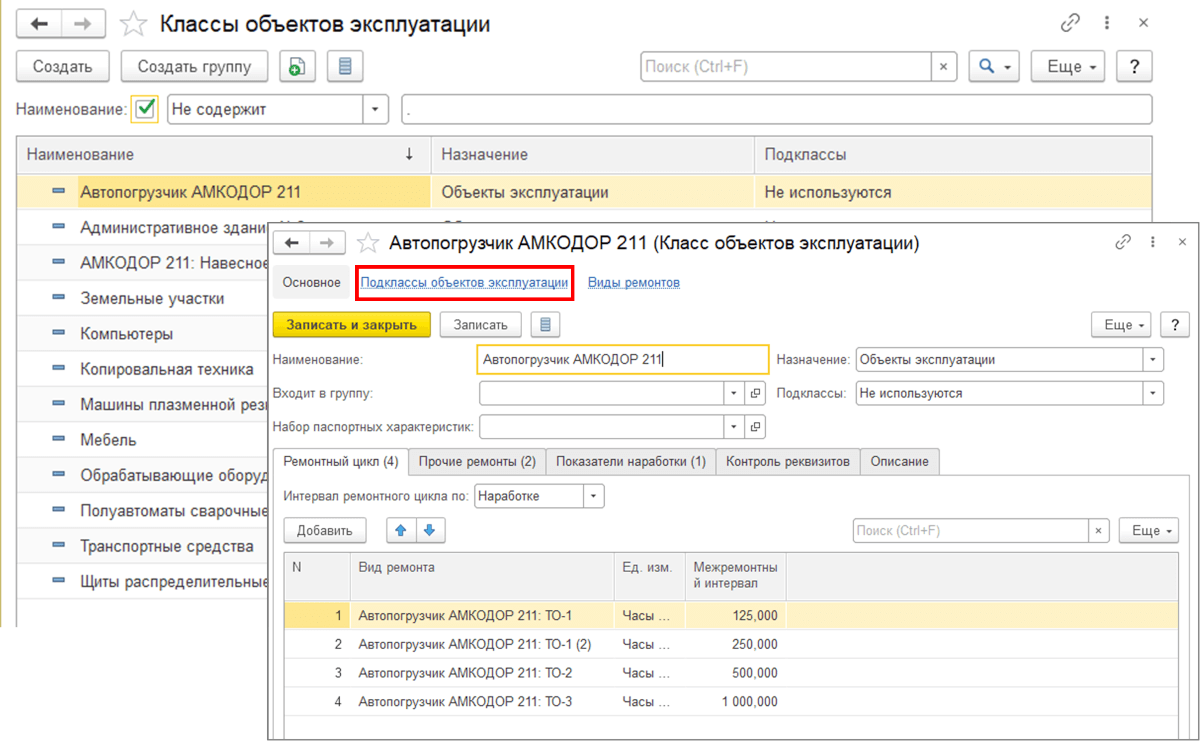Click Записать и закрыть button
This screenshot has height=741, width=1200.
tap(351, 324)
